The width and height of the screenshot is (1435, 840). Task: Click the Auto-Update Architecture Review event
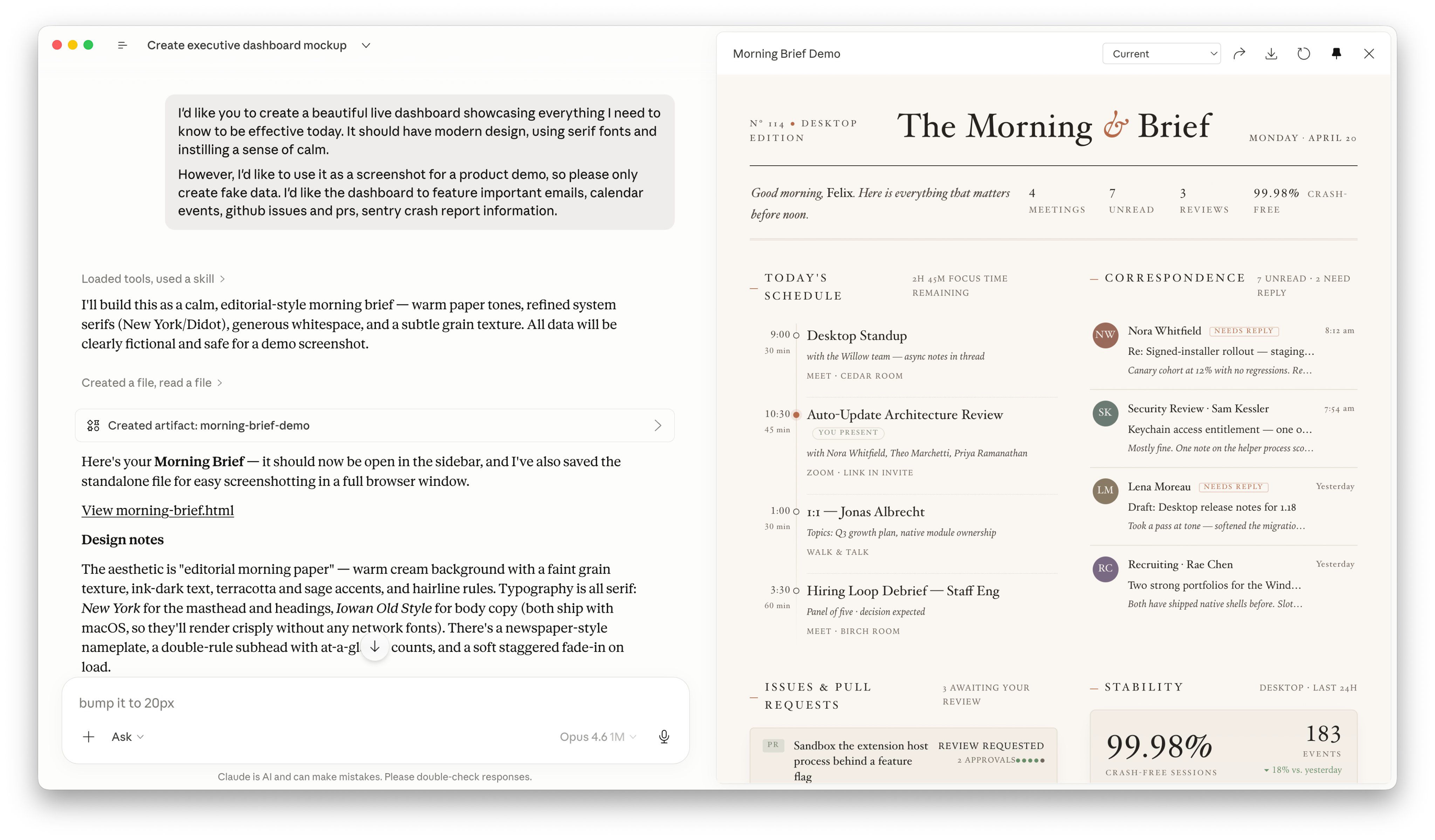click(904, 415)
